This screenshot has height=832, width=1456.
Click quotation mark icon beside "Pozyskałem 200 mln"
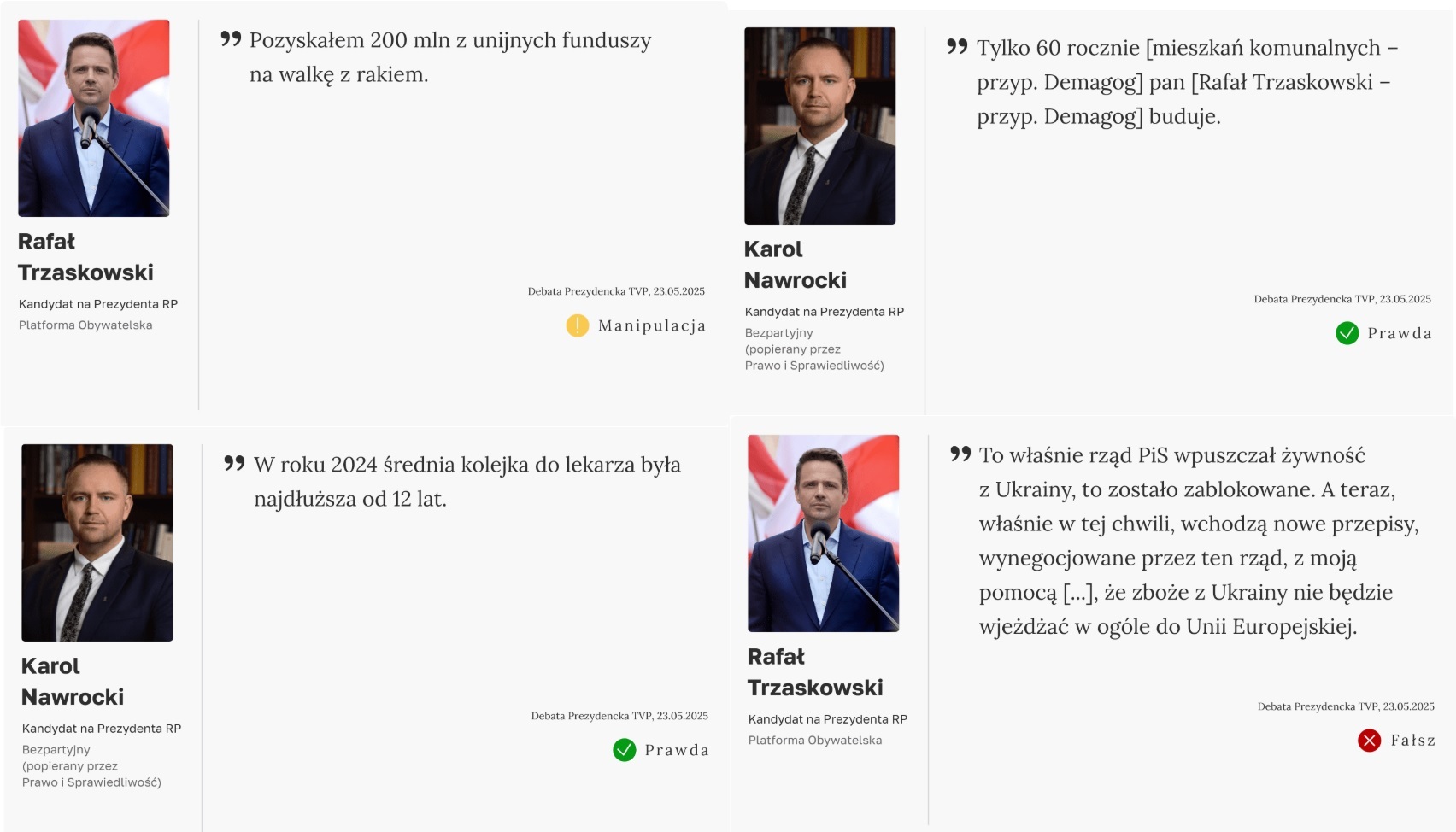point(231,39)
